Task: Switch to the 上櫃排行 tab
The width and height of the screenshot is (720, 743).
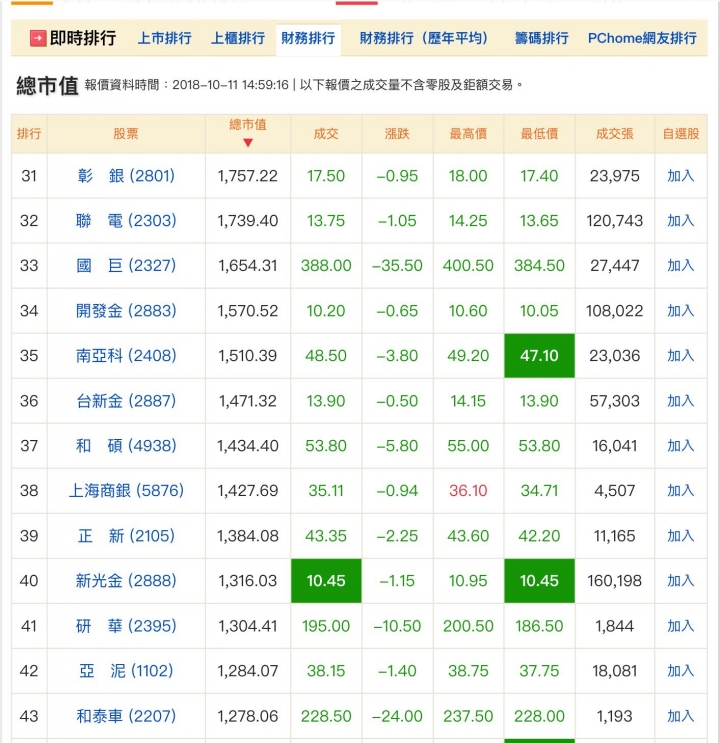Action: click(238, 38)
